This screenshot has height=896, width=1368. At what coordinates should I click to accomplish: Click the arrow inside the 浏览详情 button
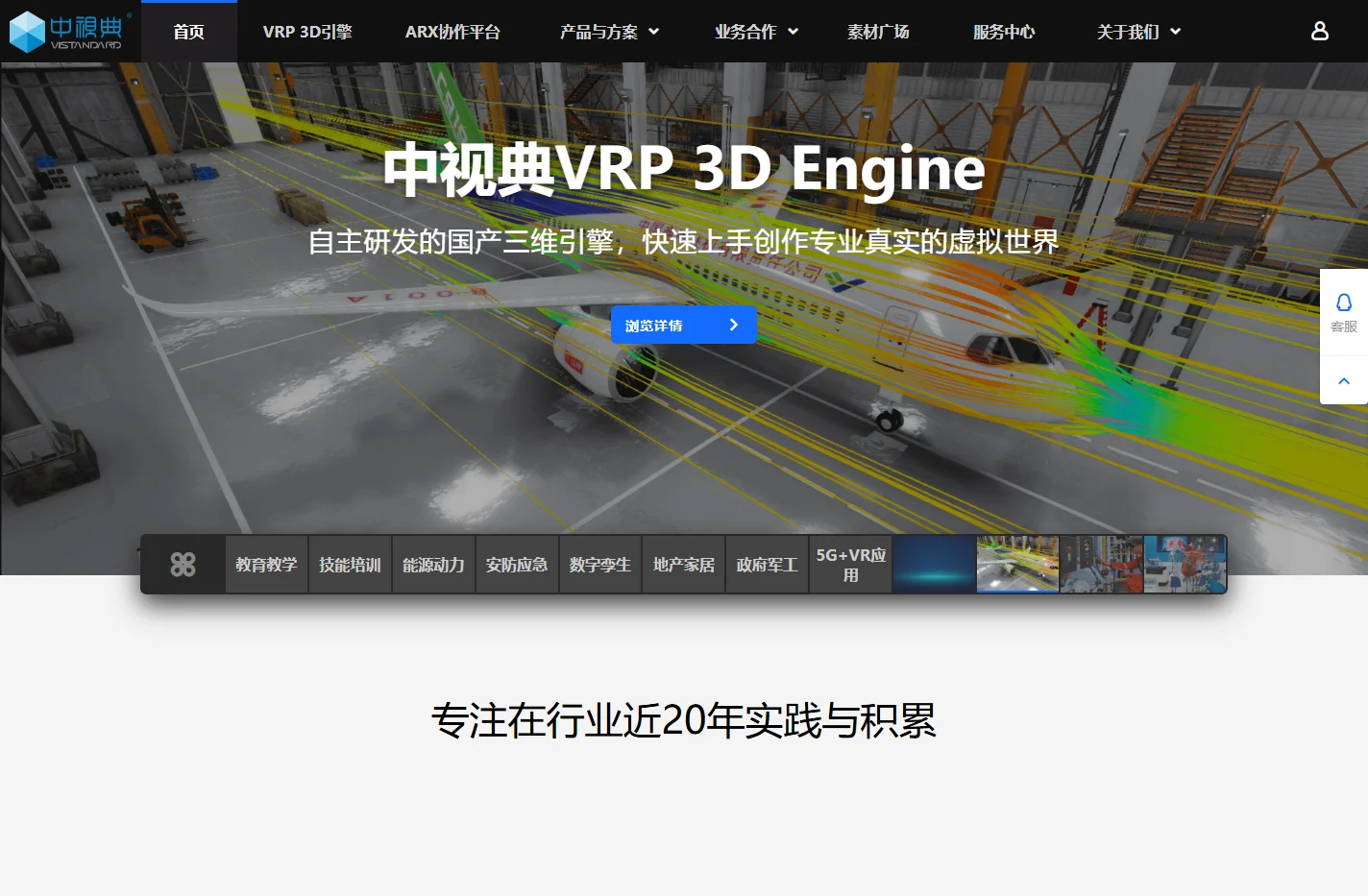[734, 325]
